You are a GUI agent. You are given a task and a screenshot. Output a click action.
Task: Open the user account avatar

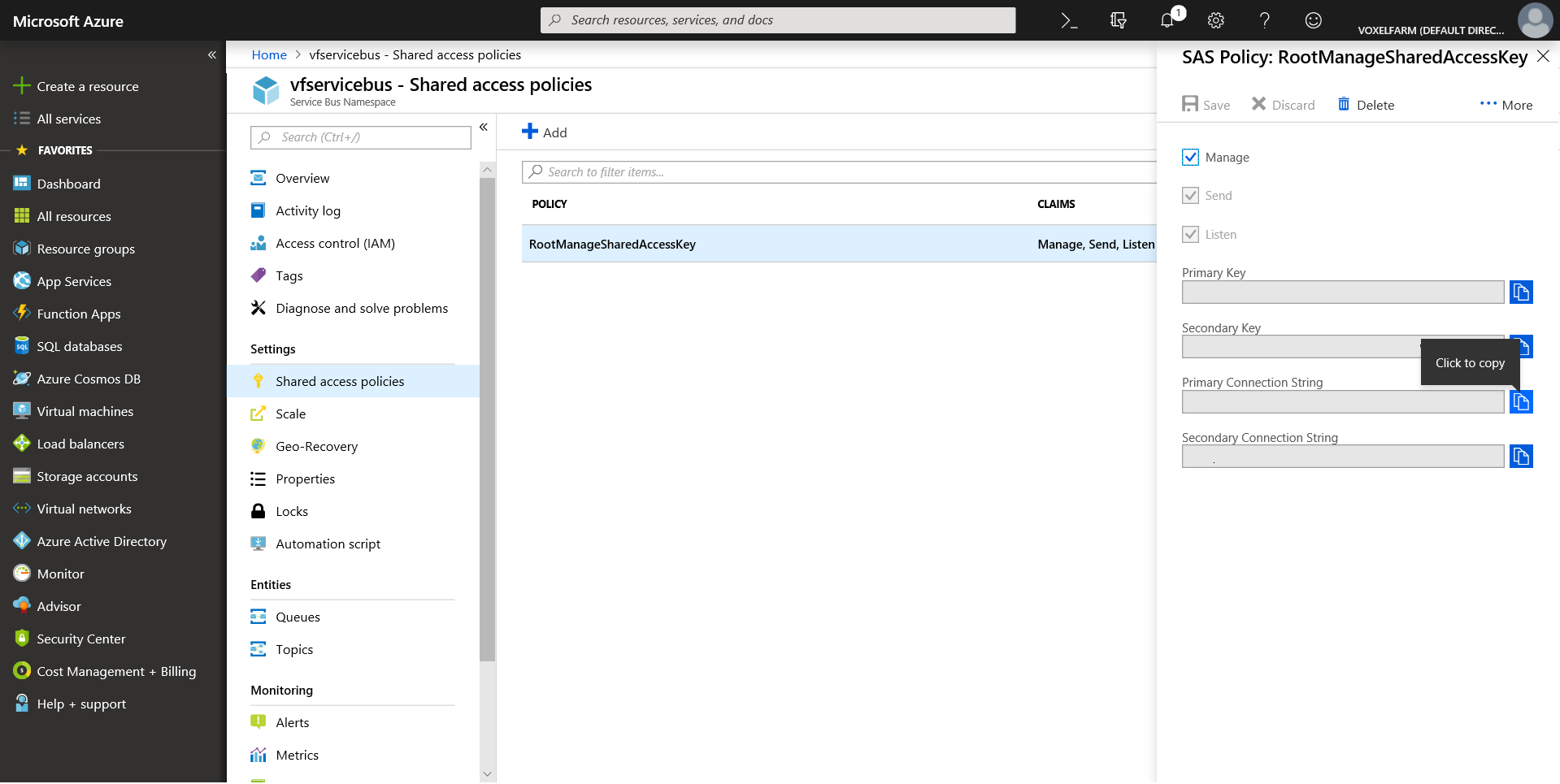click(1535, 20)
